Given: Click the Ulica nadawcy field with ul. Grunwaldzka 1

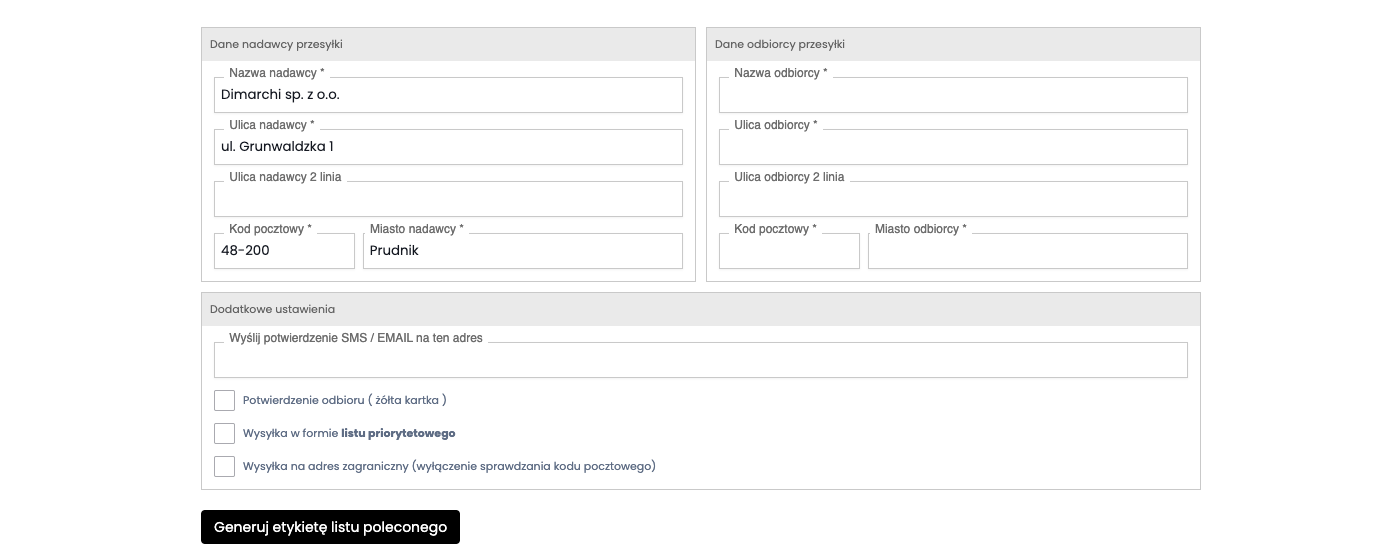Looking at the screenshot, I should point(448,147).
